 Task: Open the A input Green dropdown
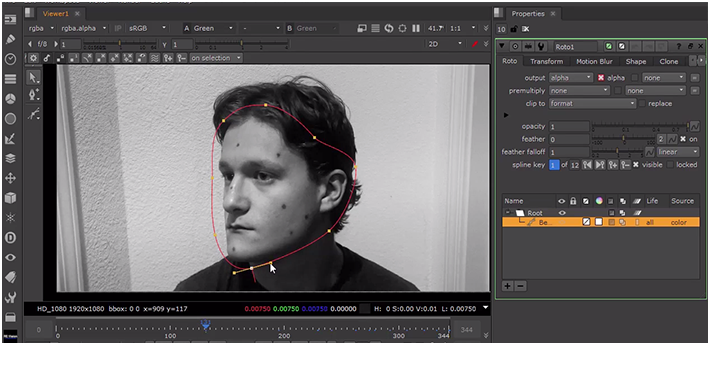(x=212, y=28)
